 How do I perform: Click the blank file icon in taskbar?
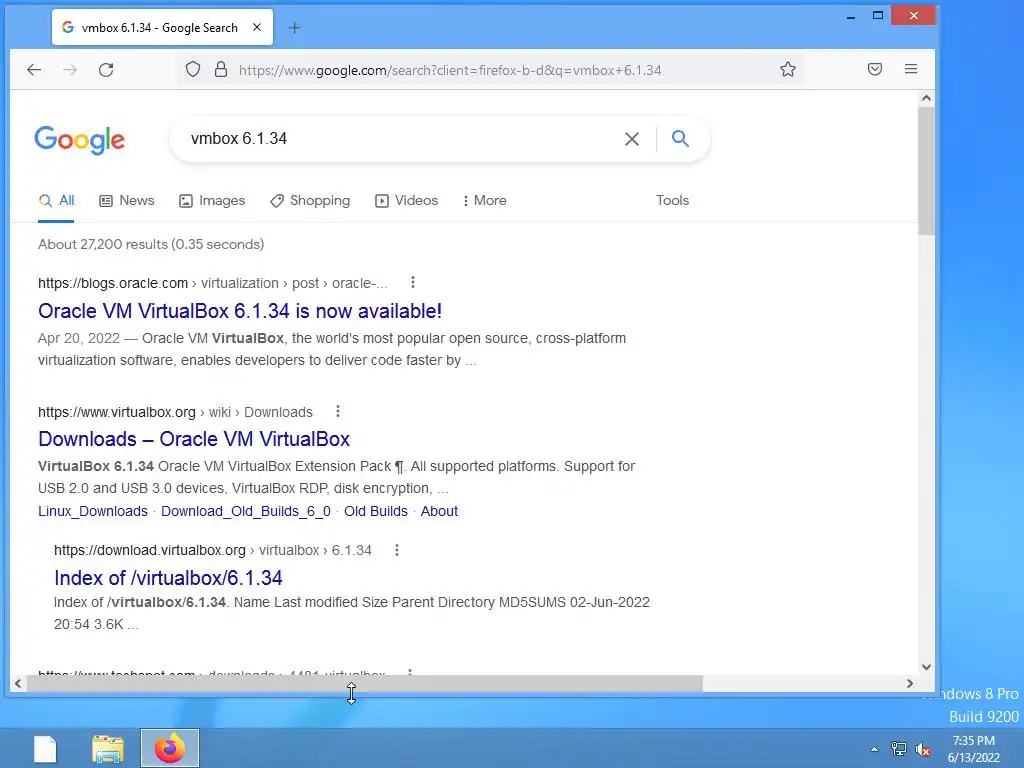tap(45, 748)
